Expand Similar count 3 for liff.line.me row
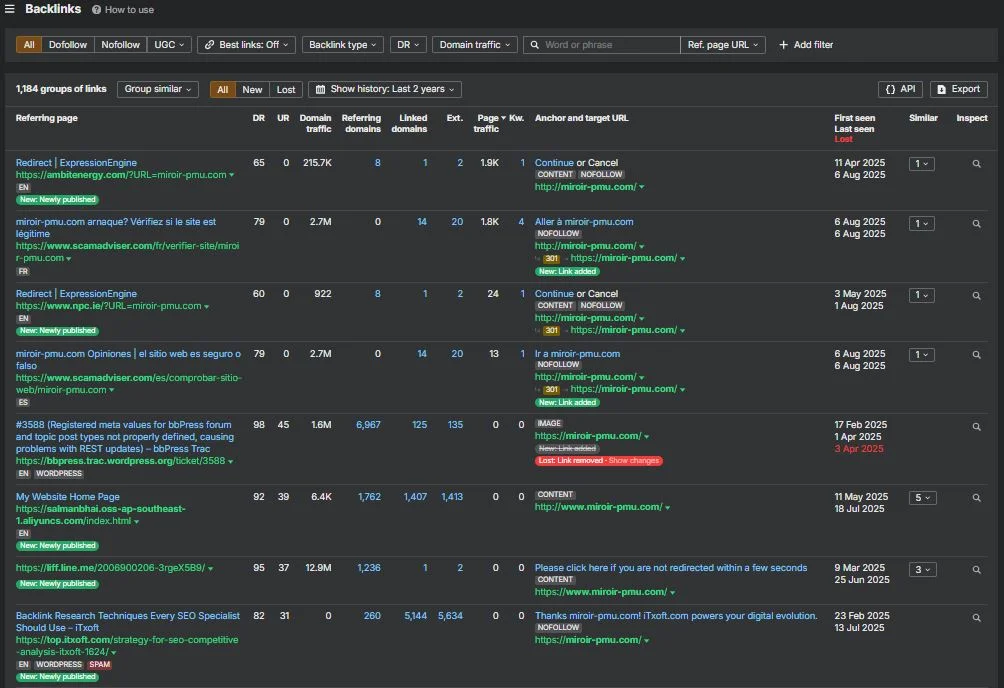Image resolution: width=1004 pixels, height=688 pixels. pyautogui.click(x=922, y=569)
